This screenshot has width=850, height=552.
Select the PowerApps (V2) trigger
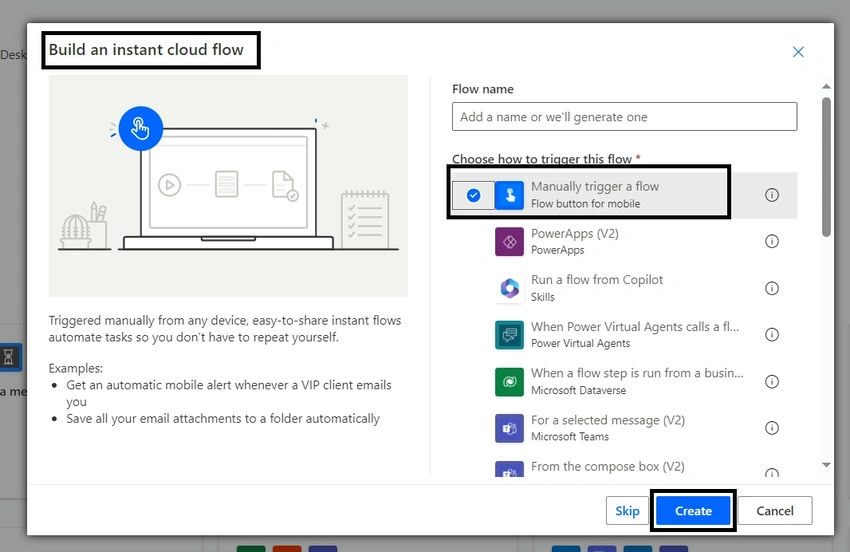coord(624,241)
